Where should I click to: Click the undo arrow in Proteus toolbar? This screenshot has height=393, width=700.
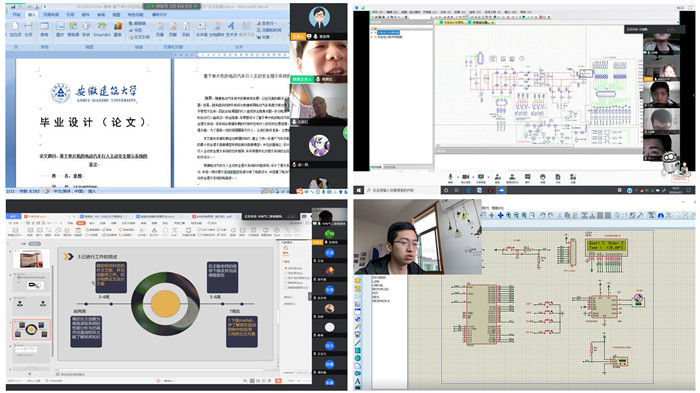(542, 215)
